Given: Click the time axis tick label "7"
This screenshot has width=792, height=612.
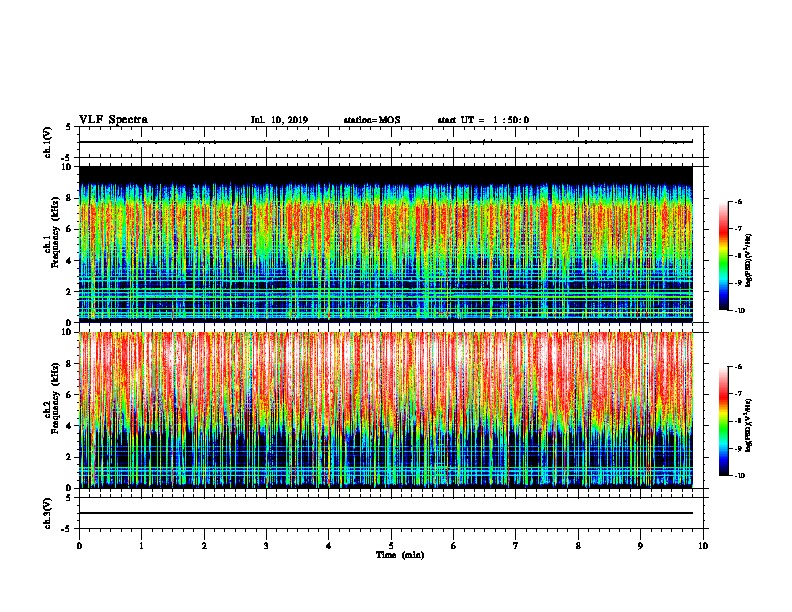Looking at the screenshot, I should [x=516, y=546].
